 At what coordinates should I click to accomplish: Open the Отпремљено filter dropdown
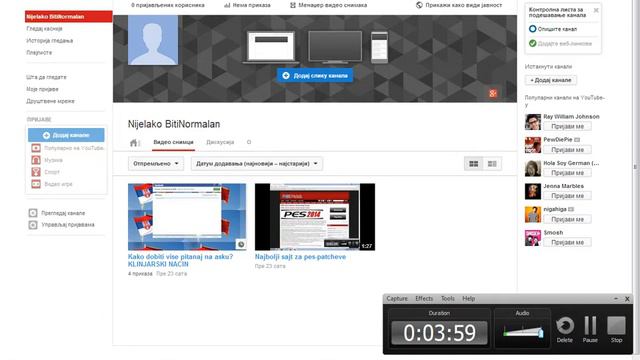[x=156, y=164]
